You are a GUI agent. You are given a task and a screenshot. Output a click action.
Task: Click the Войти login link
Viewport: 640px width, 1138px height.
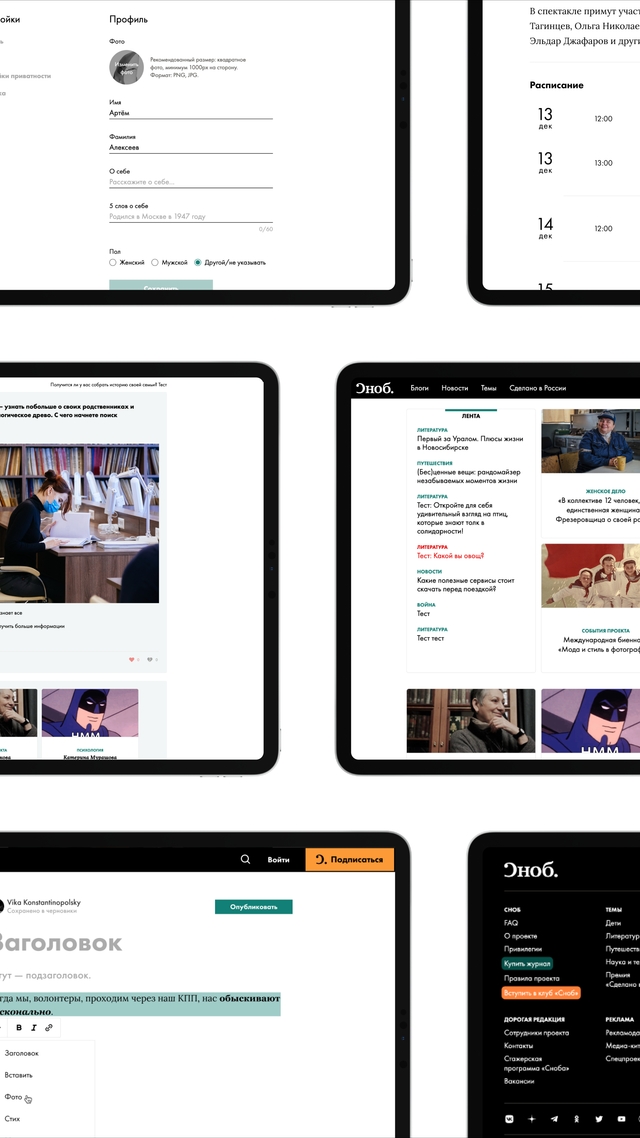coord(279,859)
